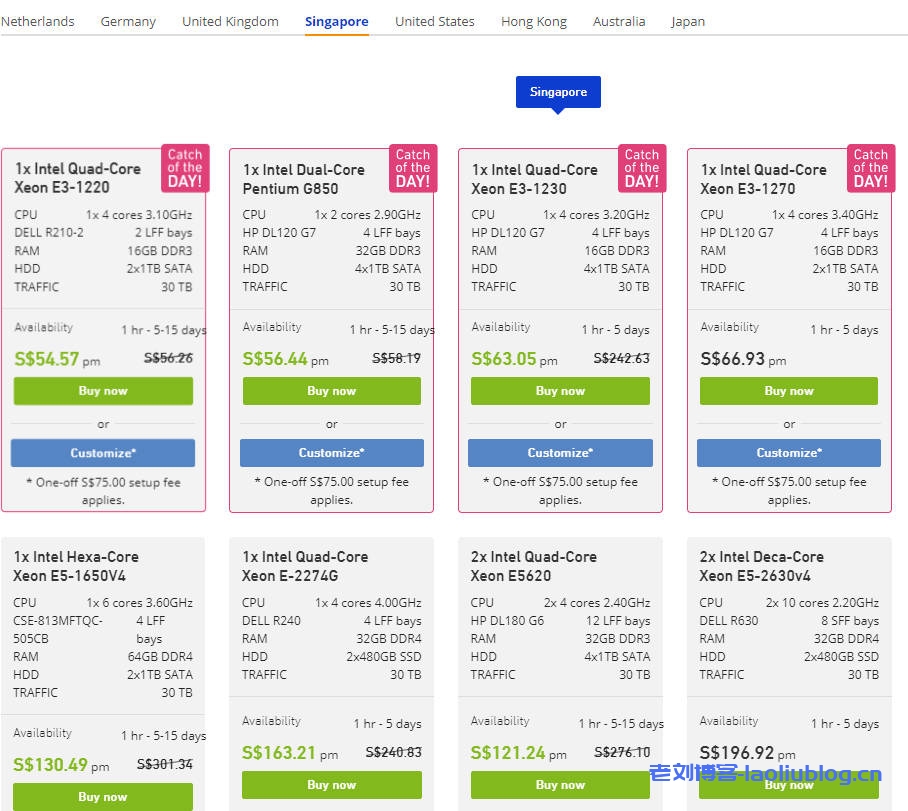Click the blue Singapore tooltip label

click(558, 92)
